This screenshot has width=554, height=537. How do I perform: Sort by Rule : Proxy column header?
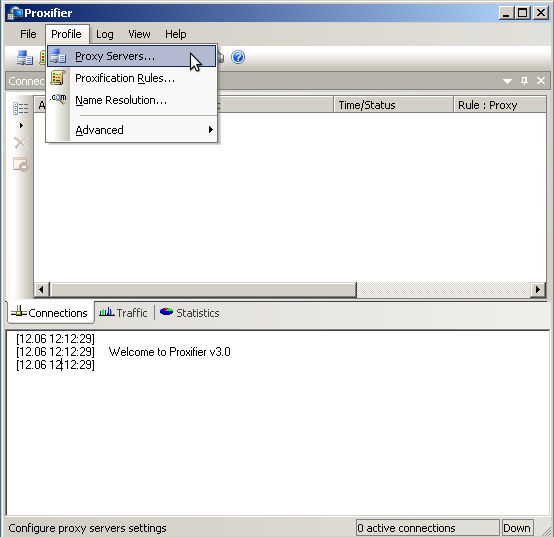pos(500,105)
